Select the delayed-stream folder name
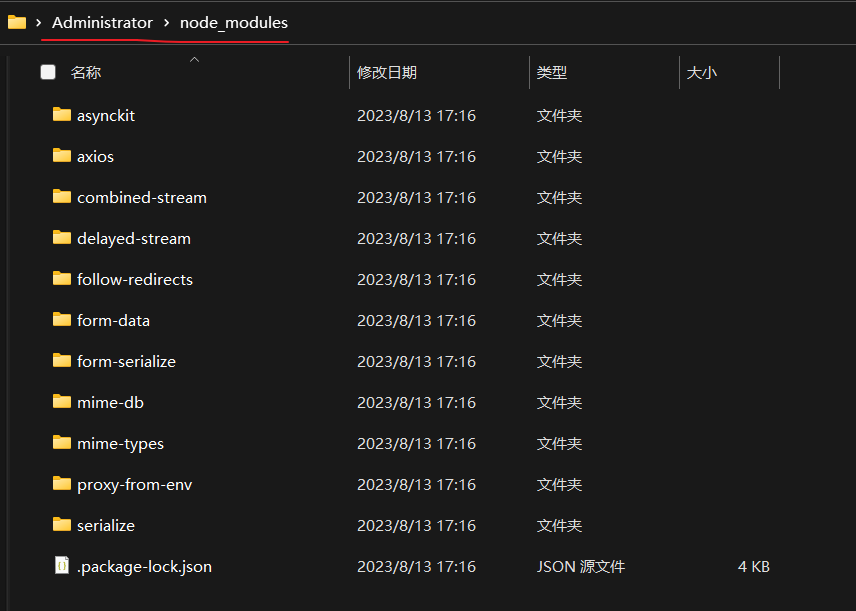 coord(134,239)
